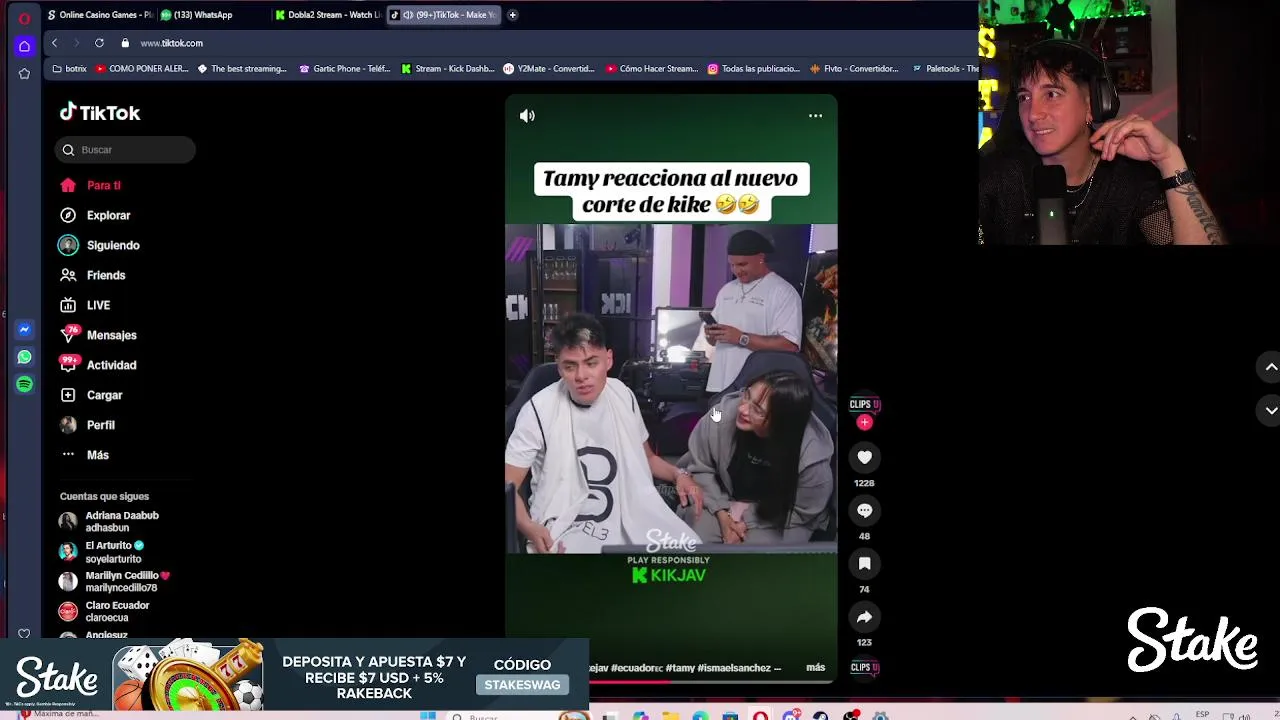Open Paletools bookmark
Viewport: 1280px width, 720px height.
(x=946, y=69)
